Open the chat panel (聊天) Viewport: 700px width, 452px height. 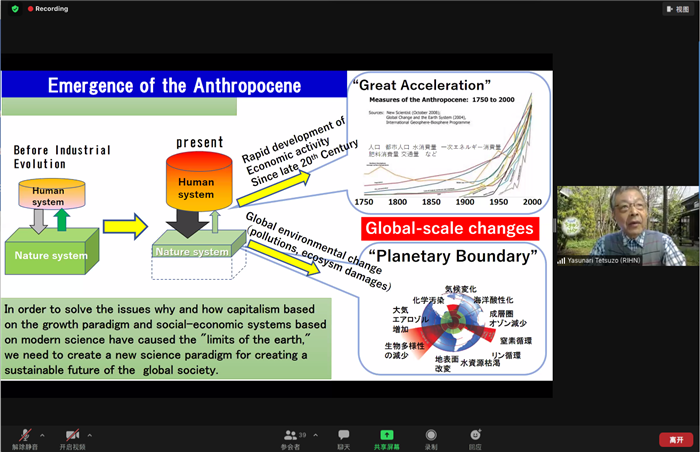click(x=344, y=437)
